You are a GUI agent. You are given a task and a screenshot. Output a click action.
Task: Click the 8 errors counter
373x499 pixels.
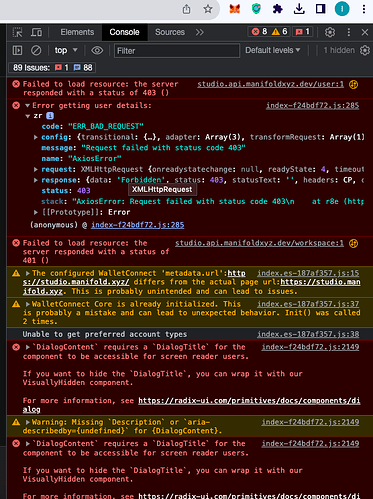259,32
